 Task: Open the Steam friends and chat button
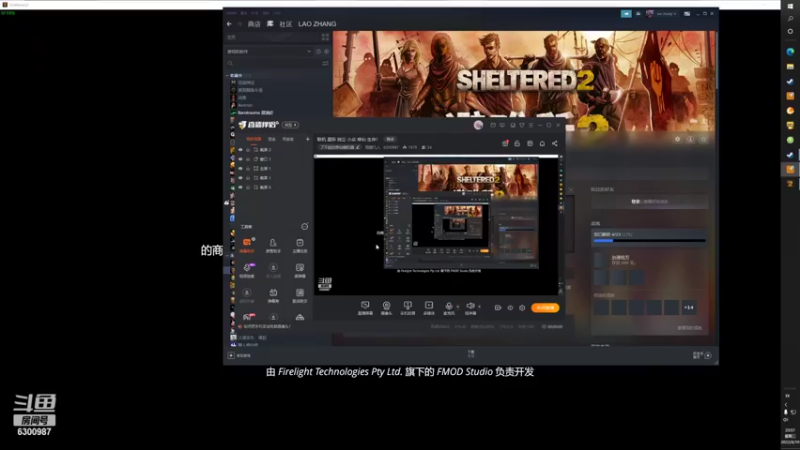coord(703,355)
